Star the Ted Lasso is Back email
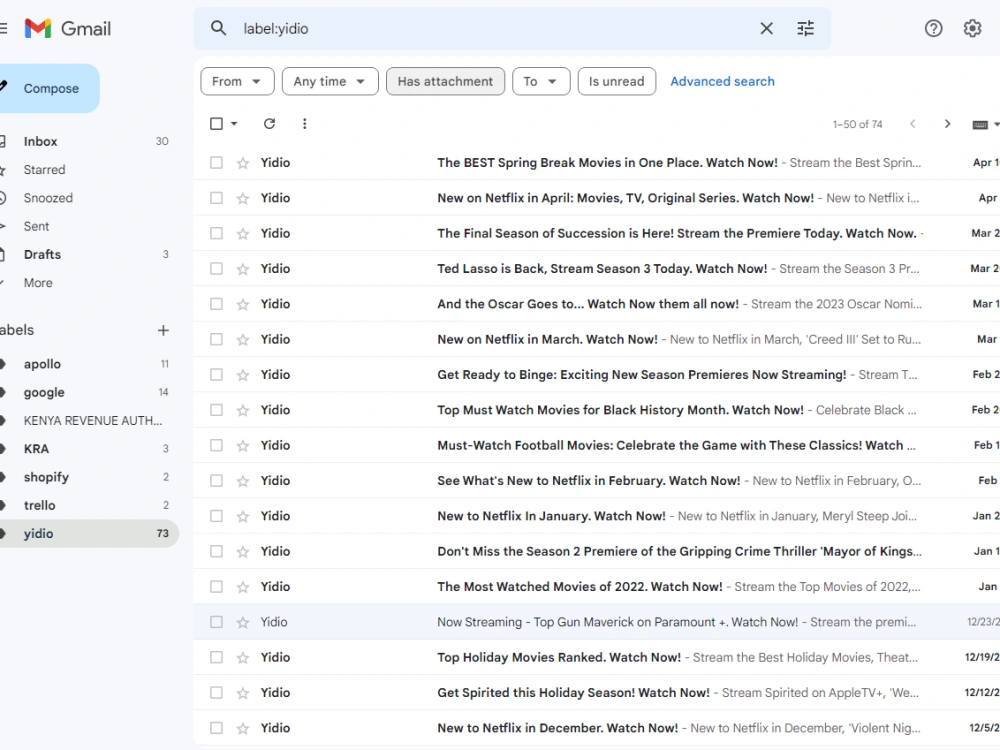 pos(243,269)
